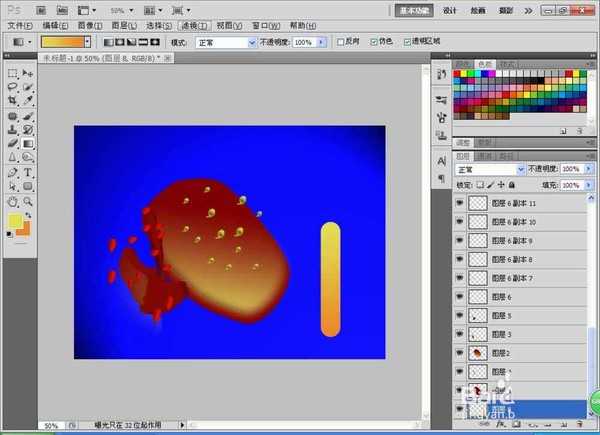Activate the Crop tool
This screenshot has width=600, height=435.
12,101
